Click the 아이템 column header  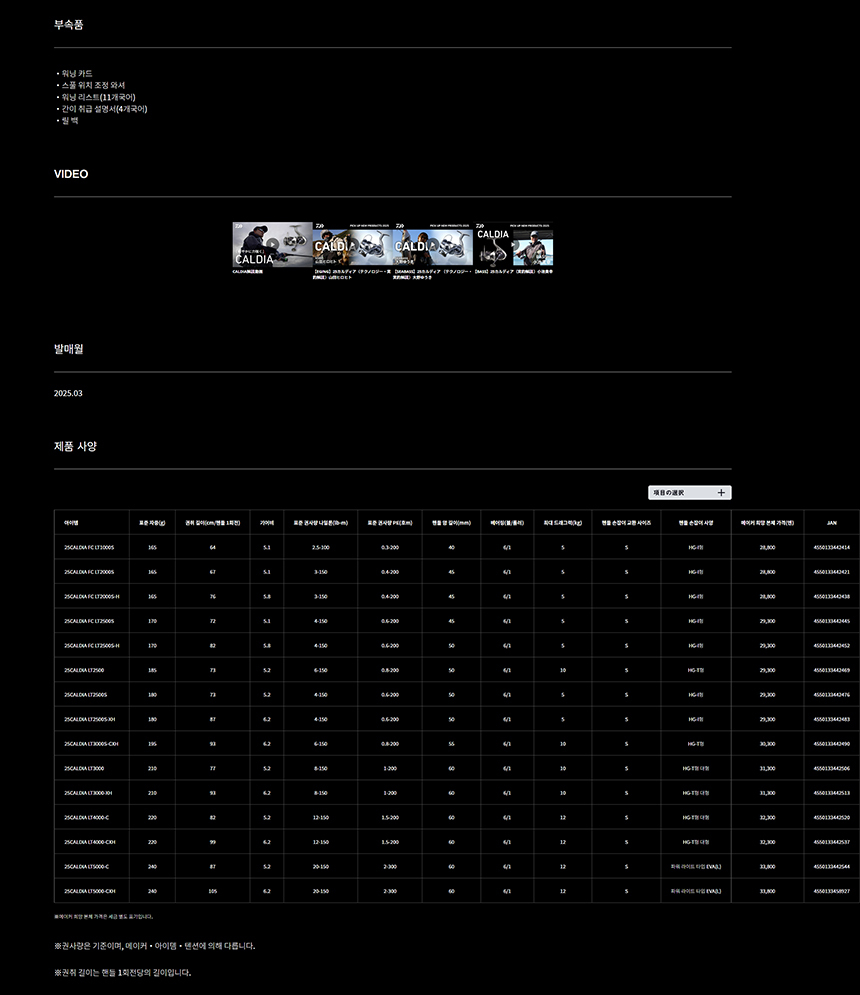pos(72,522)
